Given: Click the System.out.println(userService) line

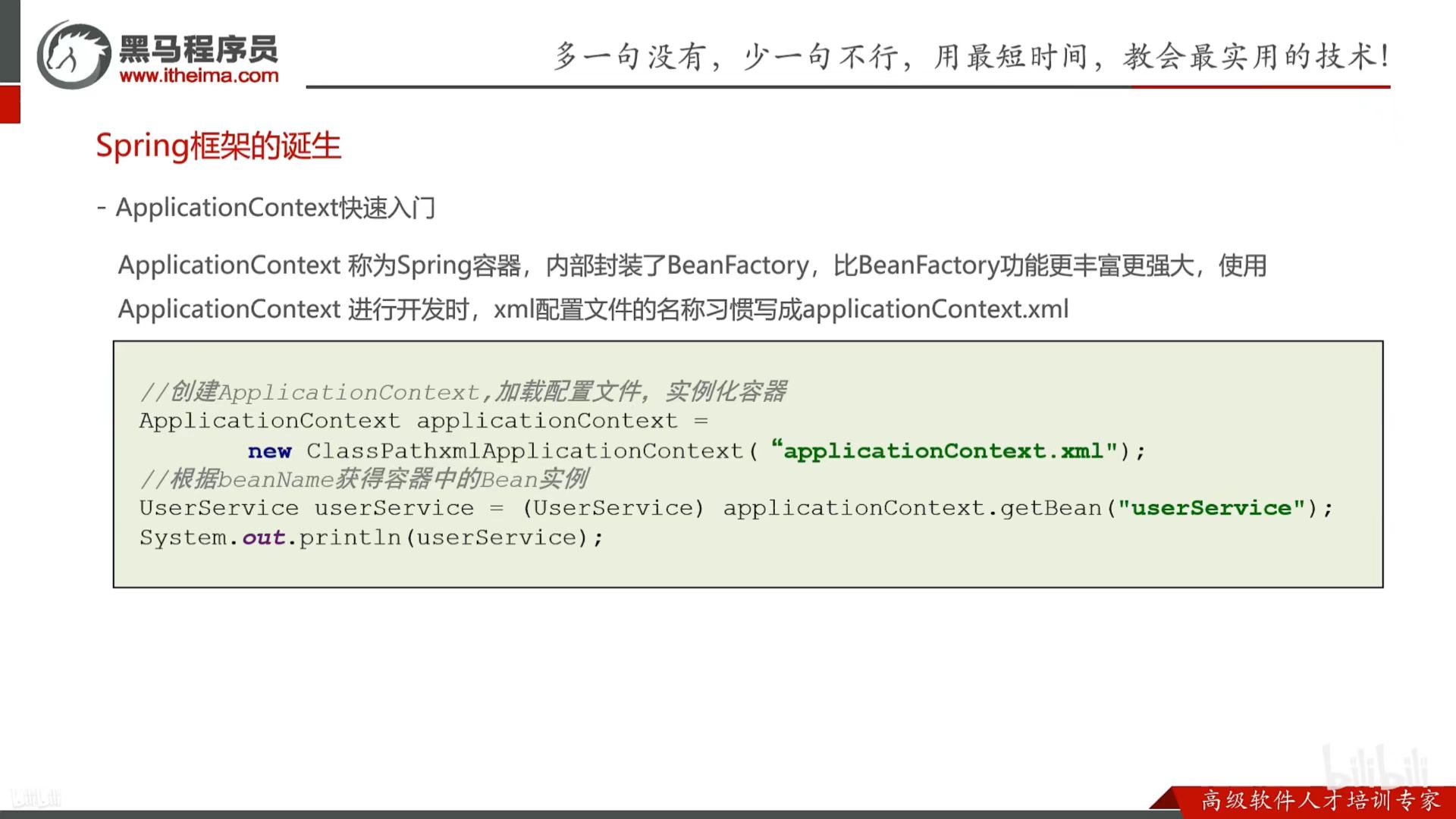Looking at the screenshot, I should coord(372,538).
